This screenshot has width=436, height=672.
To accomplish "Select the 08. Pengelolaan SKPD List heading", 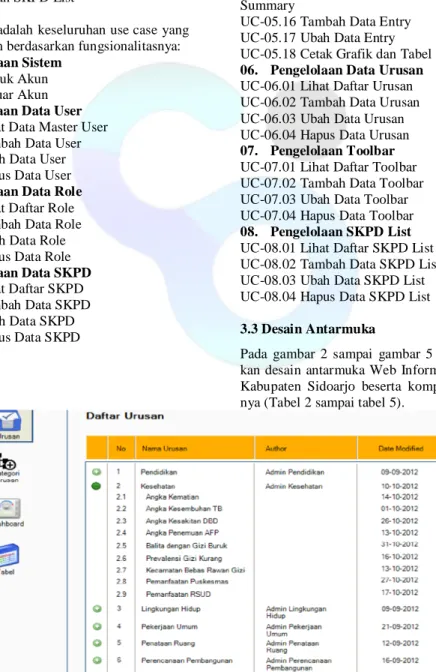I will pos(325,231).
